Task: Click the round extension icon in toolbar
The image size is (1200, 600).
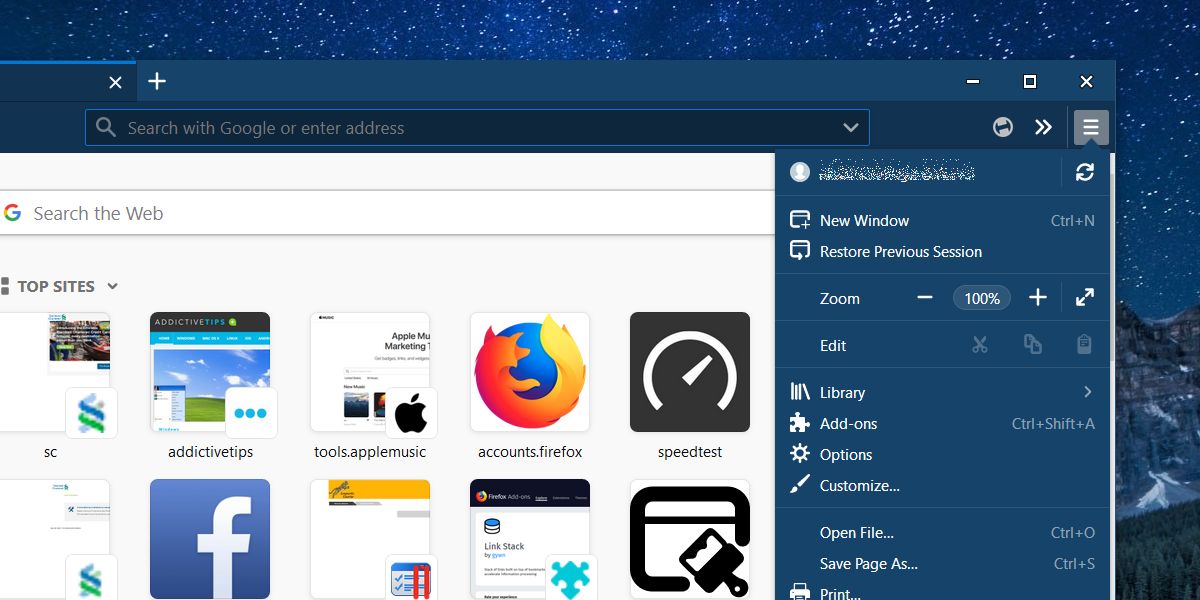Action: pos(1002,127)
